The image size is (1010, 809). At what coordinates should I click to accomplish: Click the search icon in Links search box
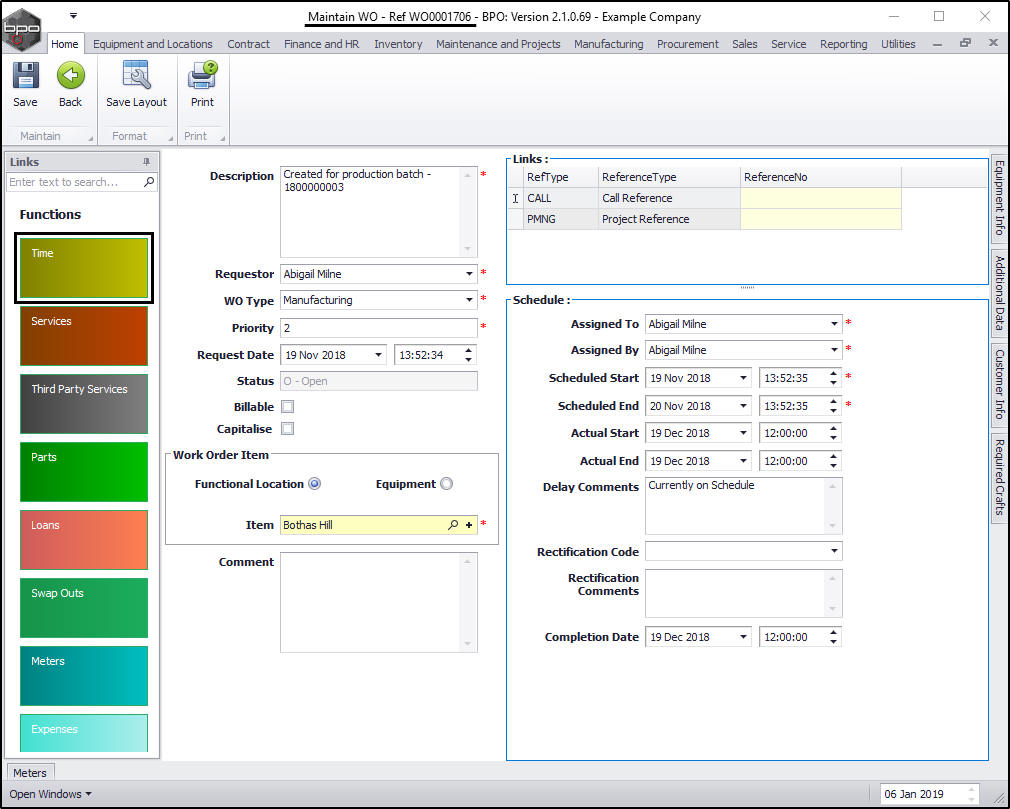pos(149,182)
